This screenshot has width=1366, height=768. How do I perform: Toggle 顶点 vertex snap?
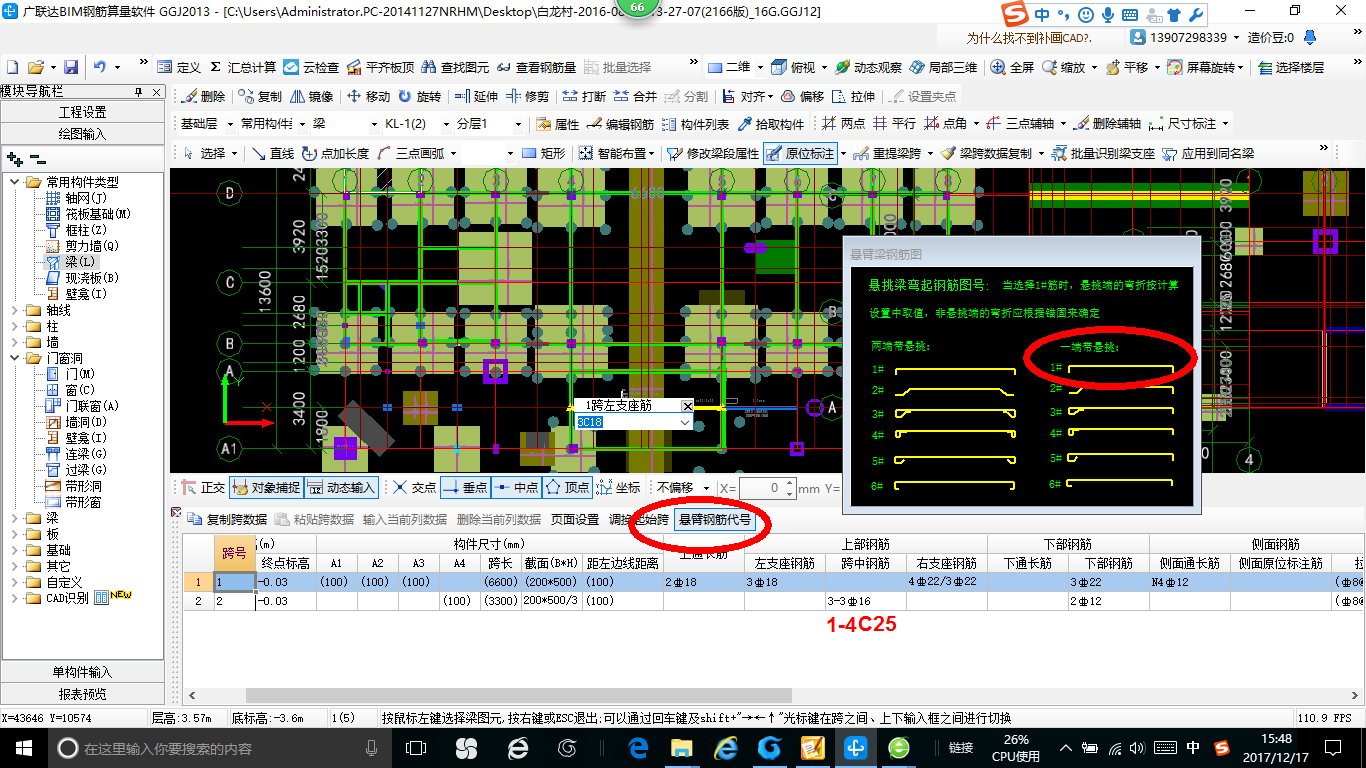[x=568, y=487]
